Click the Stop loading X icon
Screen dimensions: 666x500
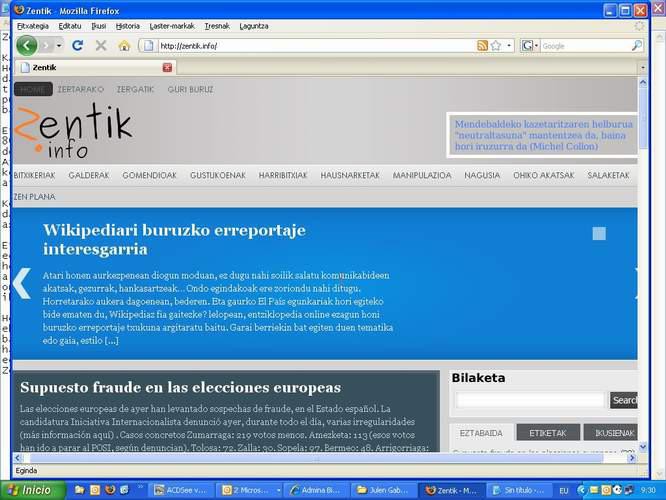pos(101,45)
